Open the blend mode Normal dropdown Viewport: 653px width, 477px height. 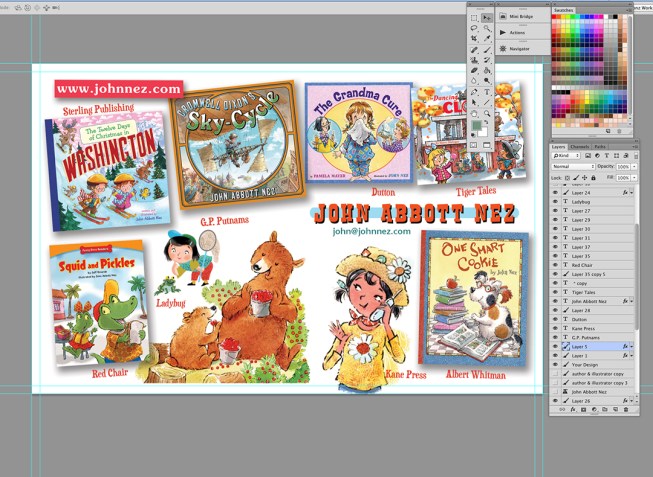click(573, 167)
